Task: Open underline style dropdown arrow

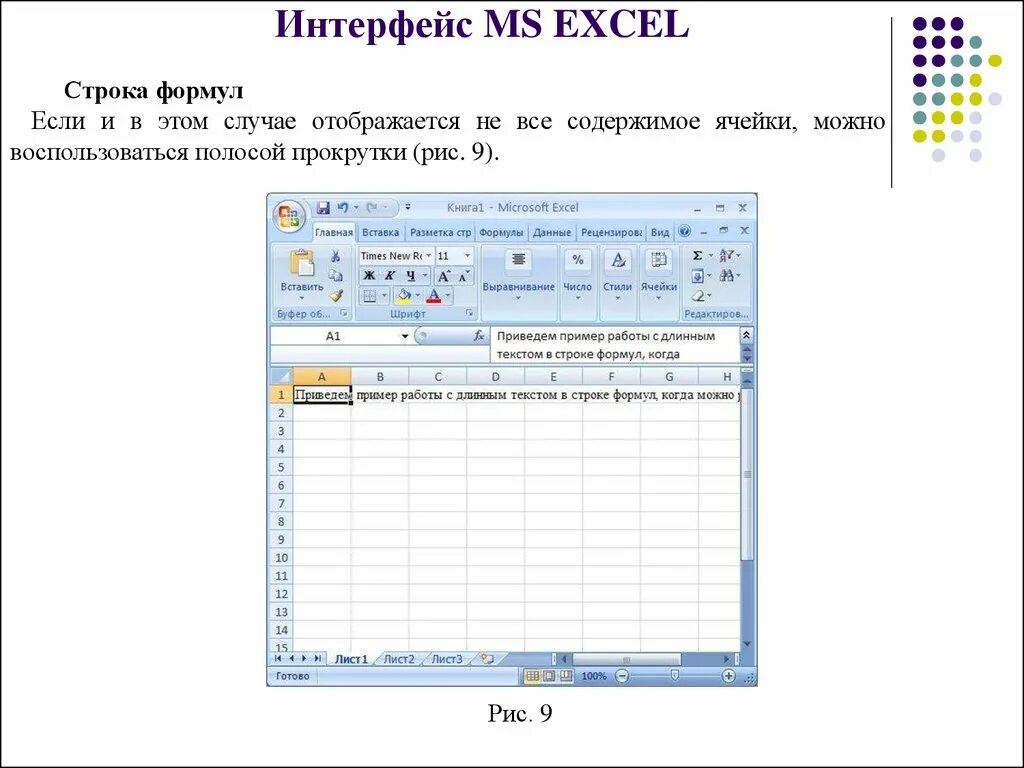Action: 424,276
